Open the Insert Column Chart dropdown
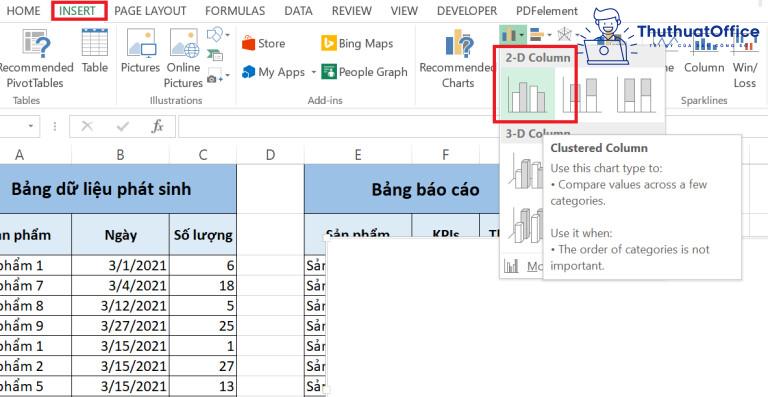 pyautogui.click(x=513, y=35)
